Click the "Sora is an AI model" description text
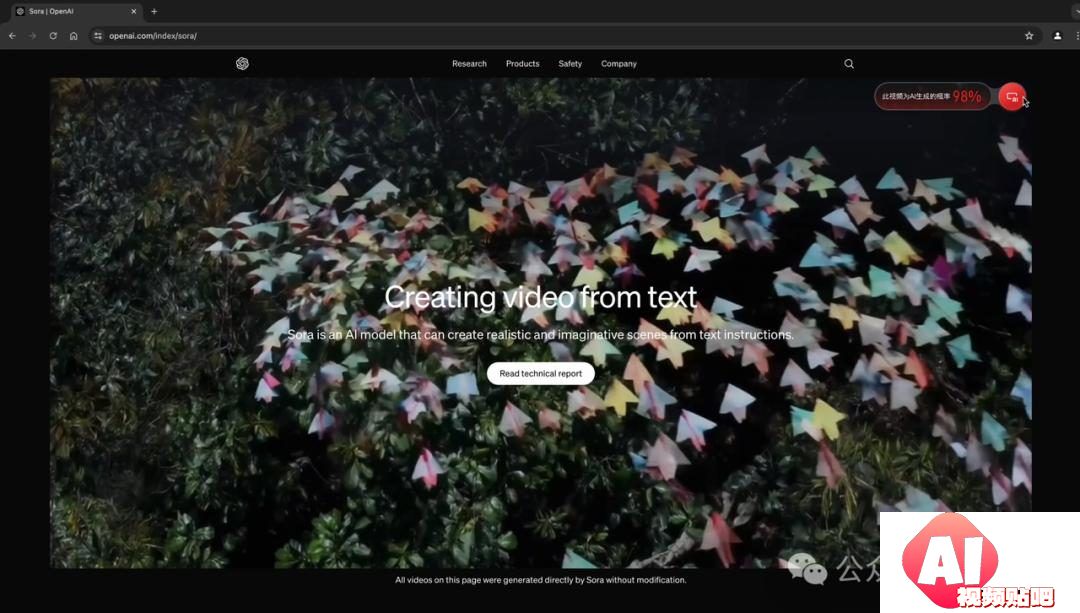Image resolution: width=1080 pixels, height=613 pixels. (541, 335)
